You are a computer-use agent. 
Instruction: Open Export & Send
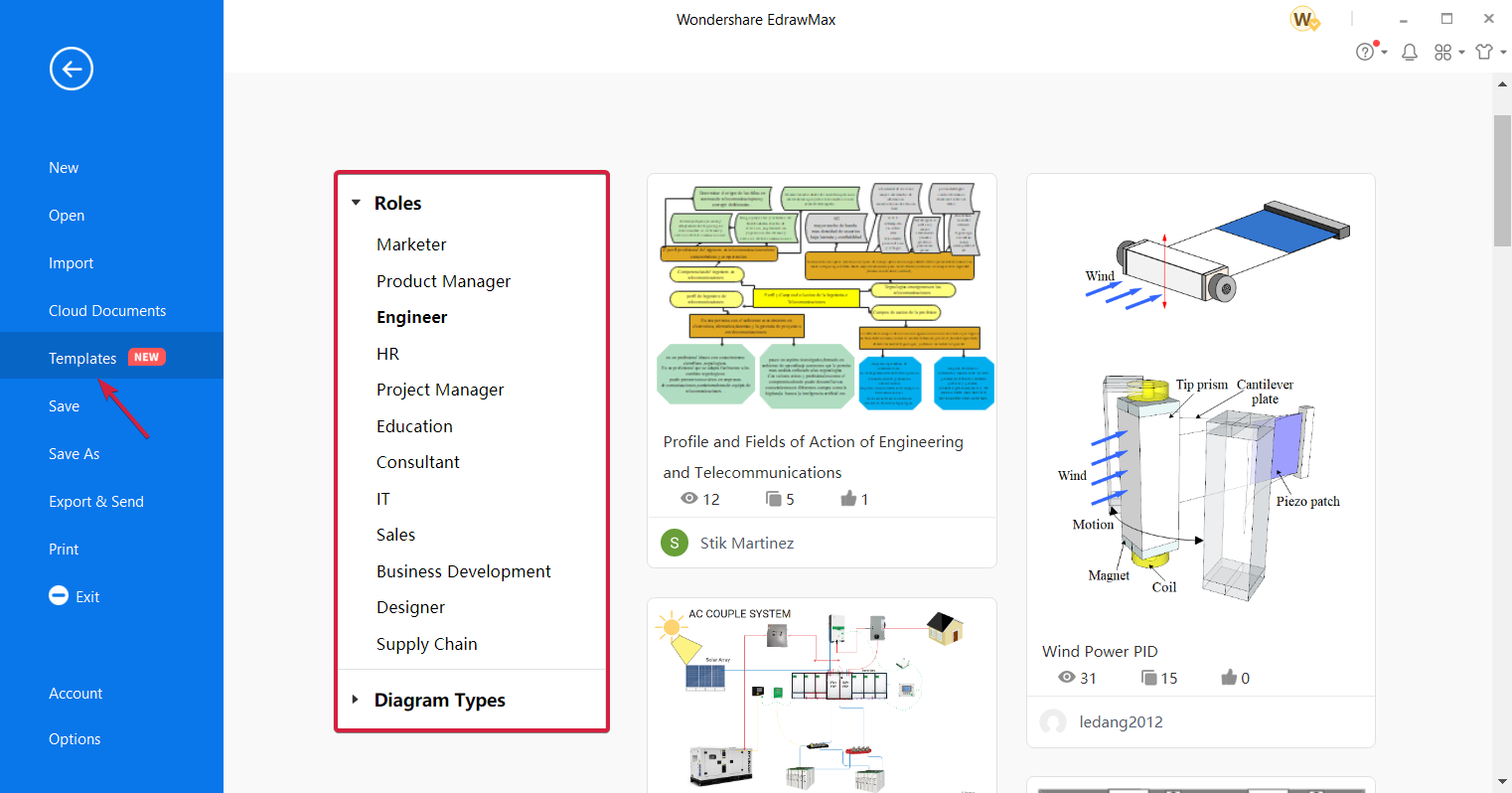point(96,501)
